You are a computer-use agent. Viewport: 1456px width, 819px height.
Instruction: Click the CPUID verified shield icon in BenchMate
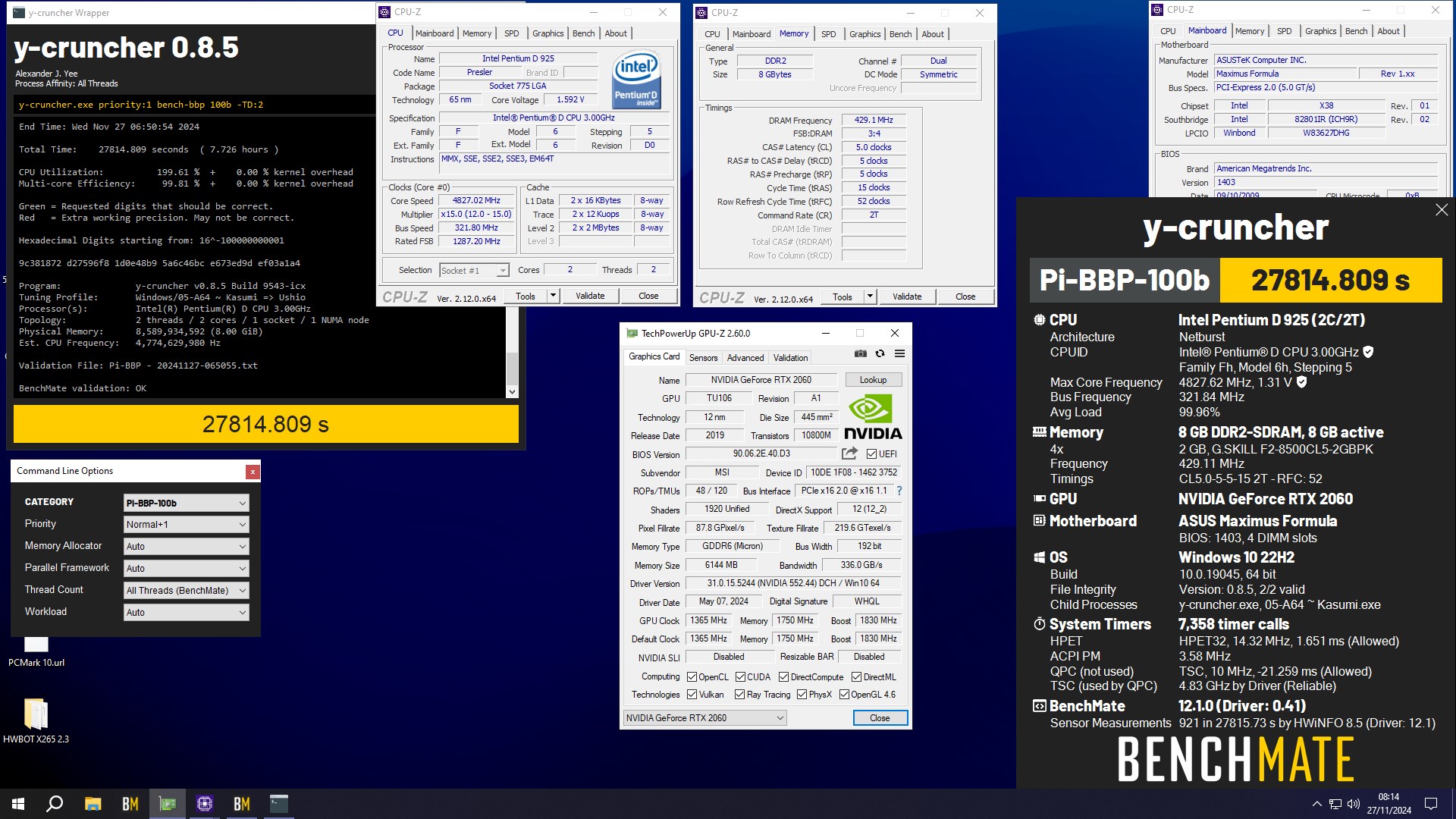coord(1368,352)
